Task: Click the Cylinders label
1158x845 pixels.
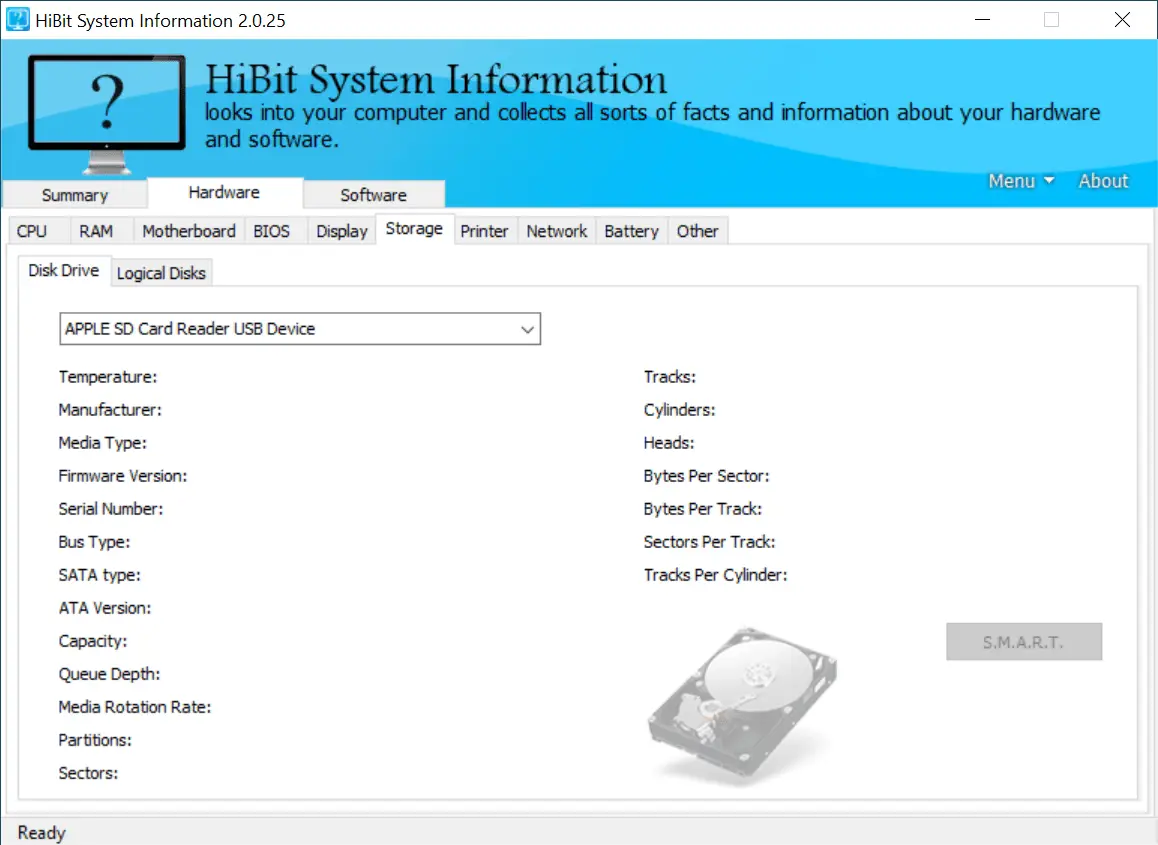Action: pos(679,410)
